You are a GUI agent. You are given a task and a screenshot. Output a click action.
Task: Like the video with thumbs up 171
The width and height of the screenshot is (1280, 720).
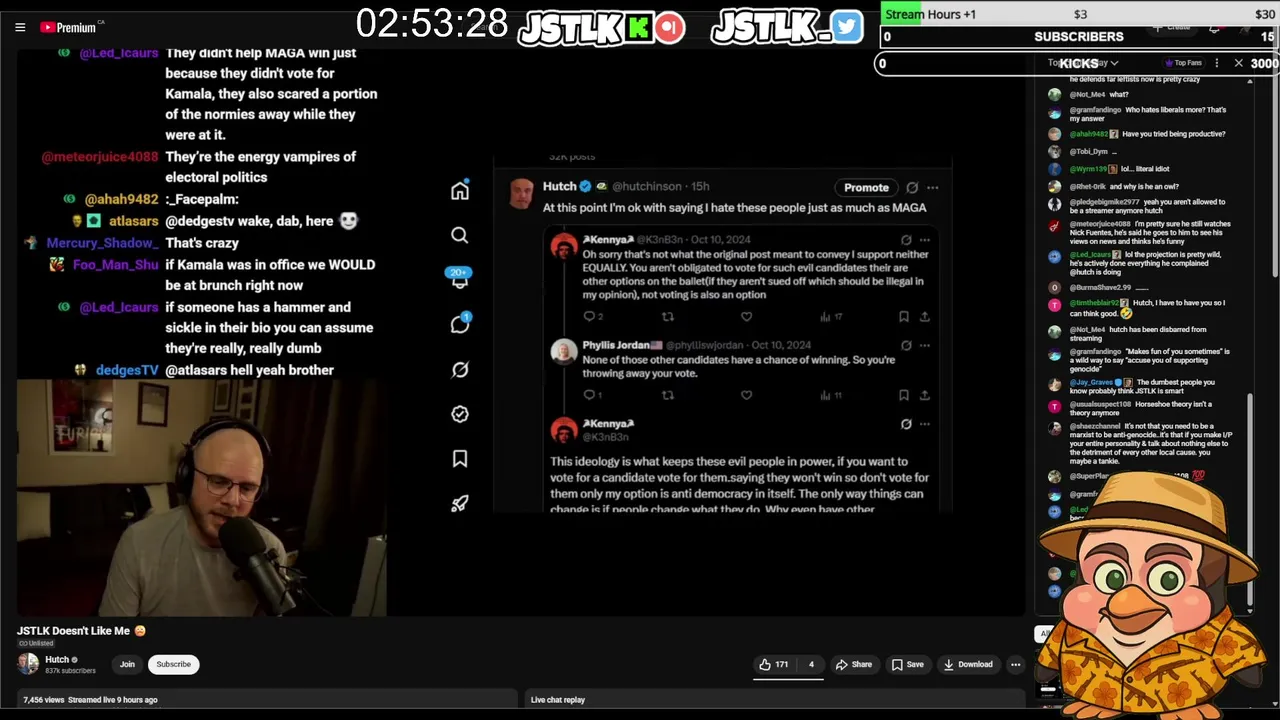773,664
